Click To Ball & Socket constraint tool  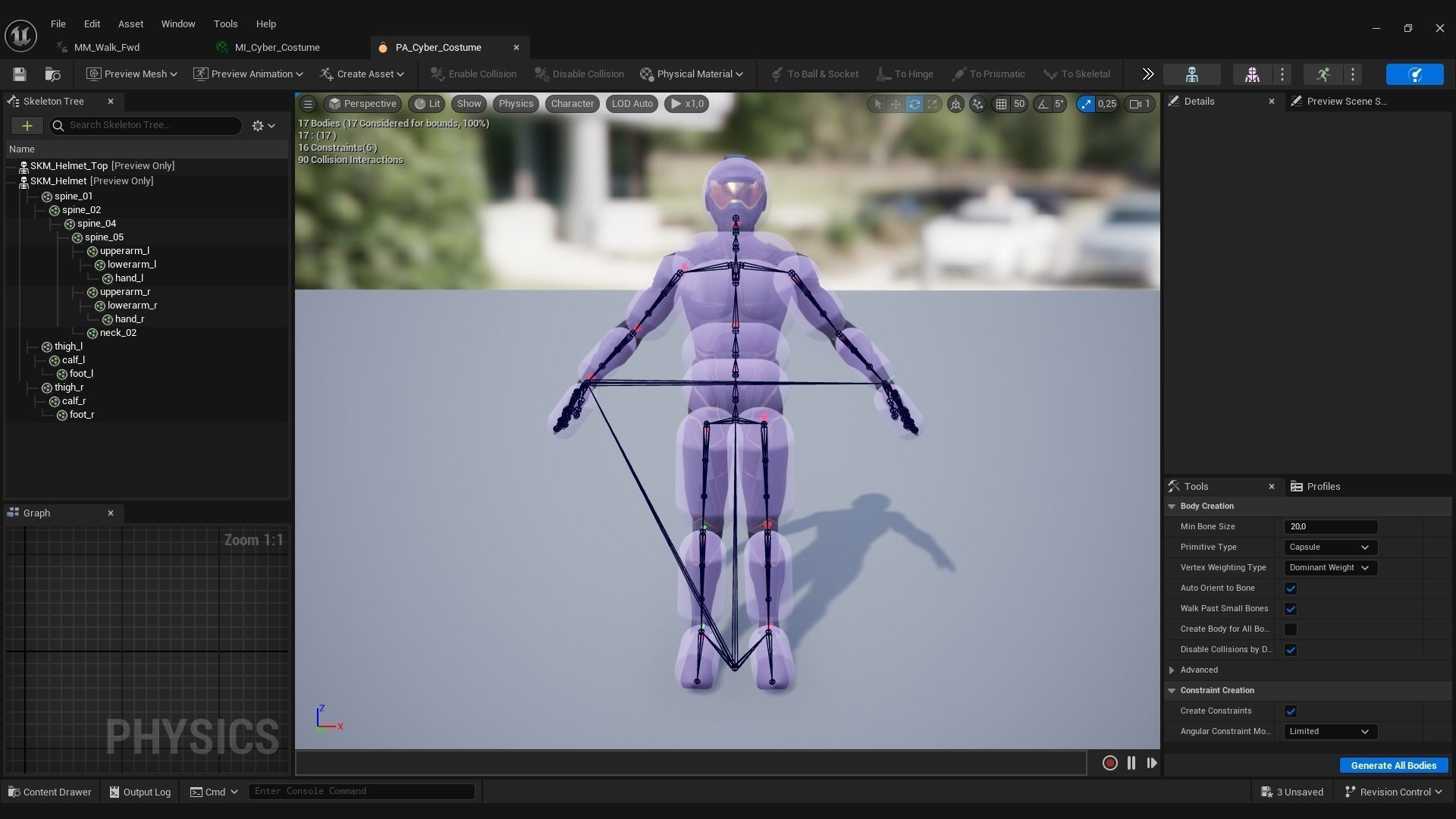coord(814,74)
